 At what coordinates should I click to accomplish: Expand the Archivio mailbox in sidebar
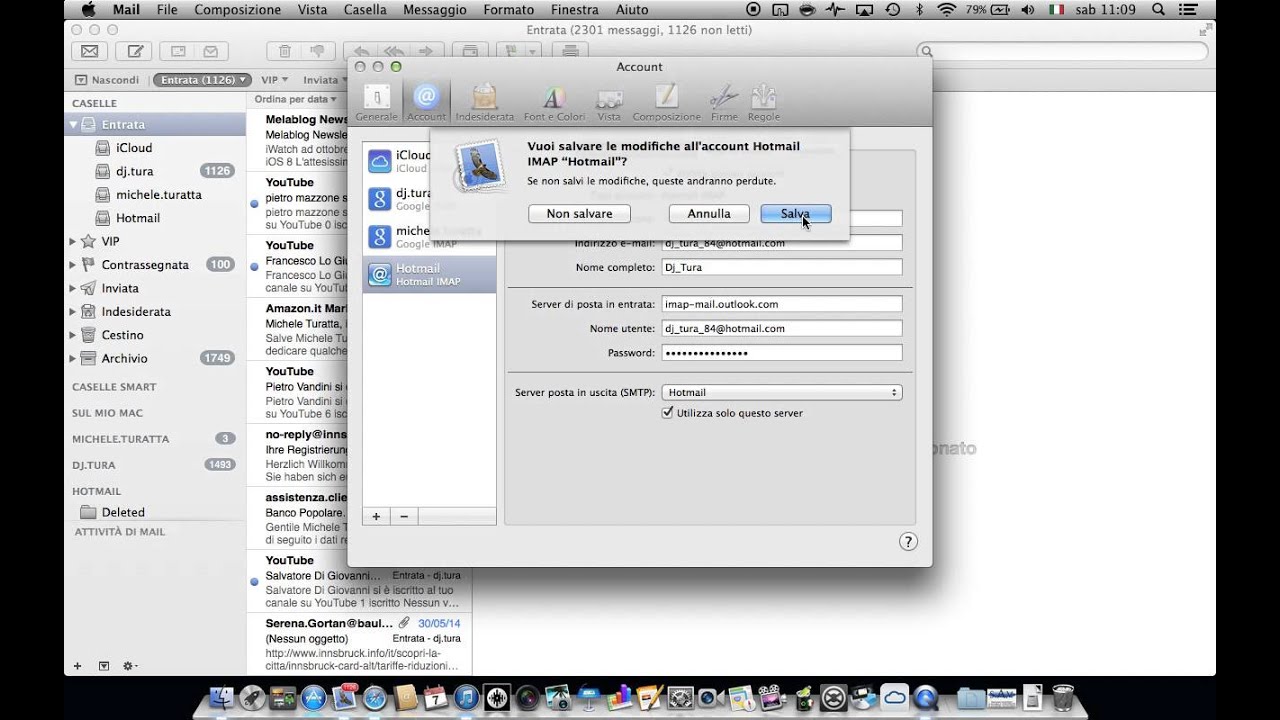73,358
